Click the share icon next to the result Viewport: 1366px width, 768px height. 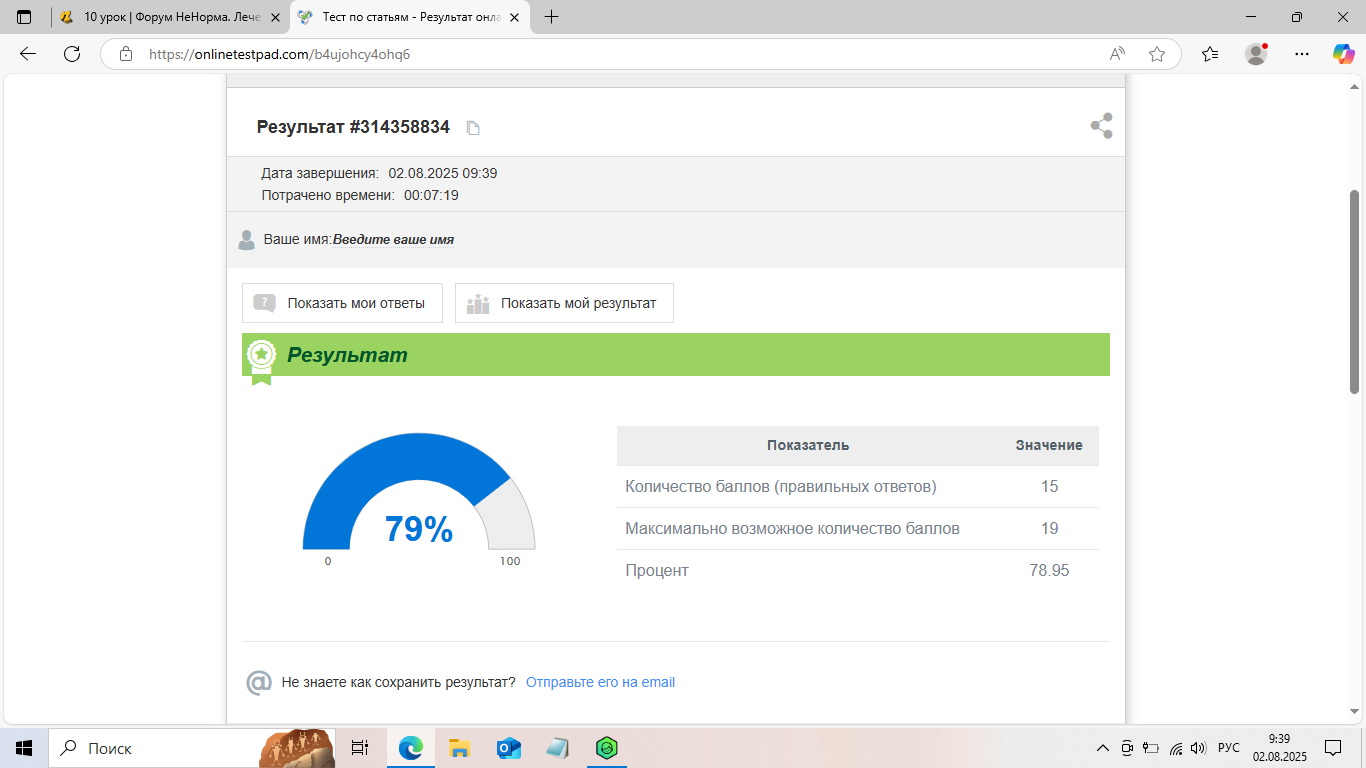(1101, 126)
